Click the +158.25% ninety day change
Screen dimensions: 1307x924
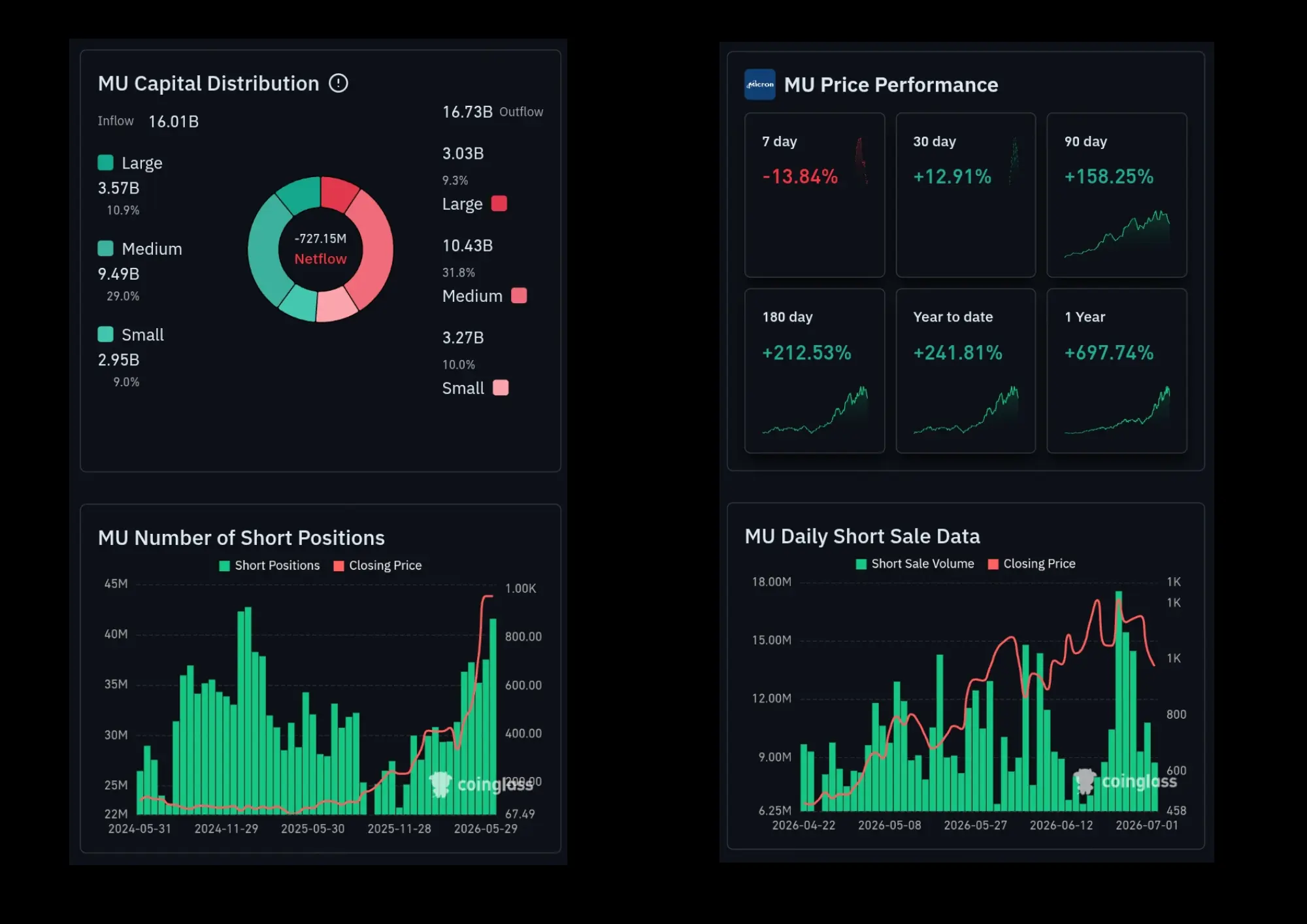(x=1109, y=176)
